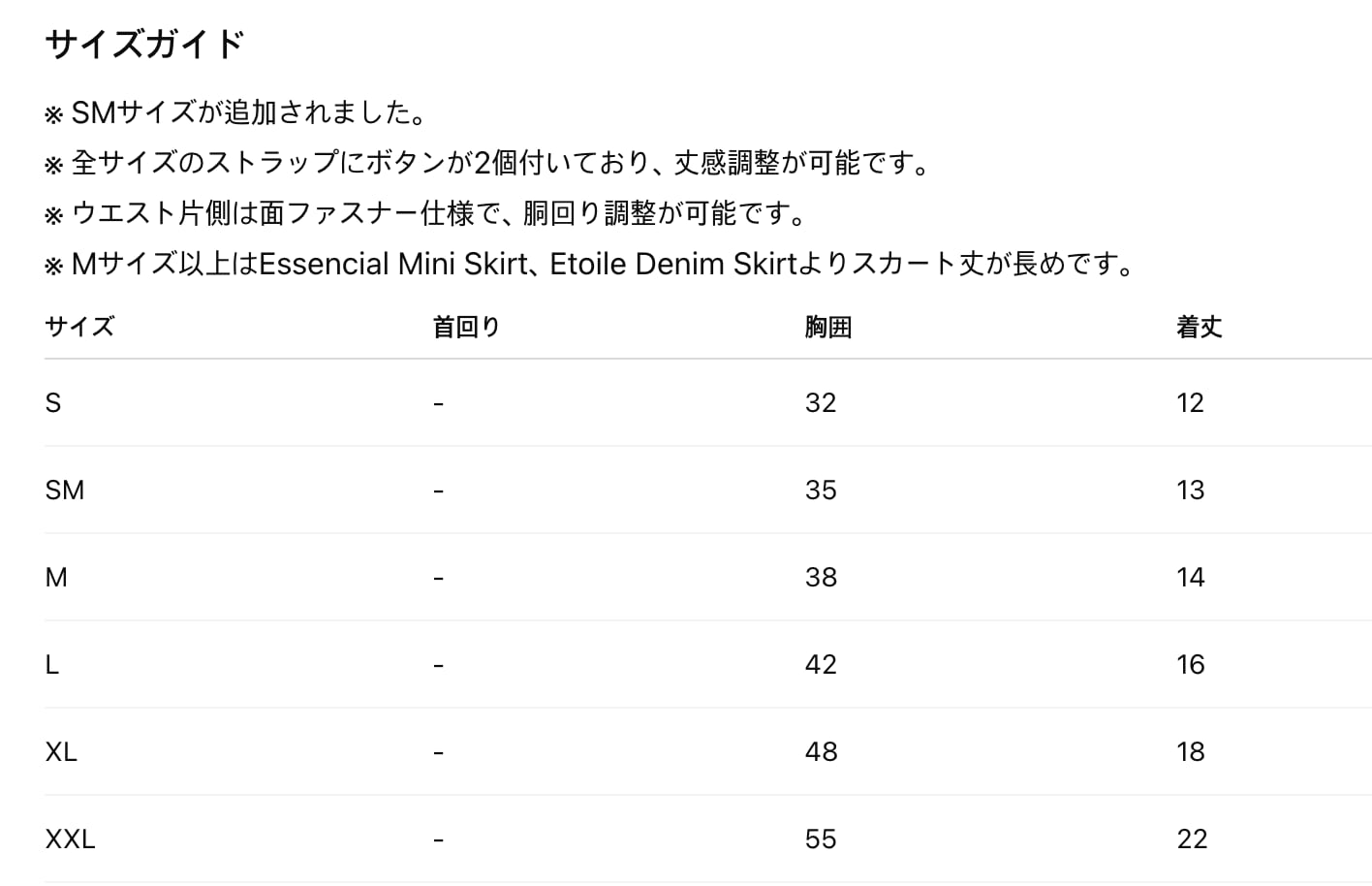The image size is (1372, 886).
Task: Click the SM size row label
Action: click(65, 490)
